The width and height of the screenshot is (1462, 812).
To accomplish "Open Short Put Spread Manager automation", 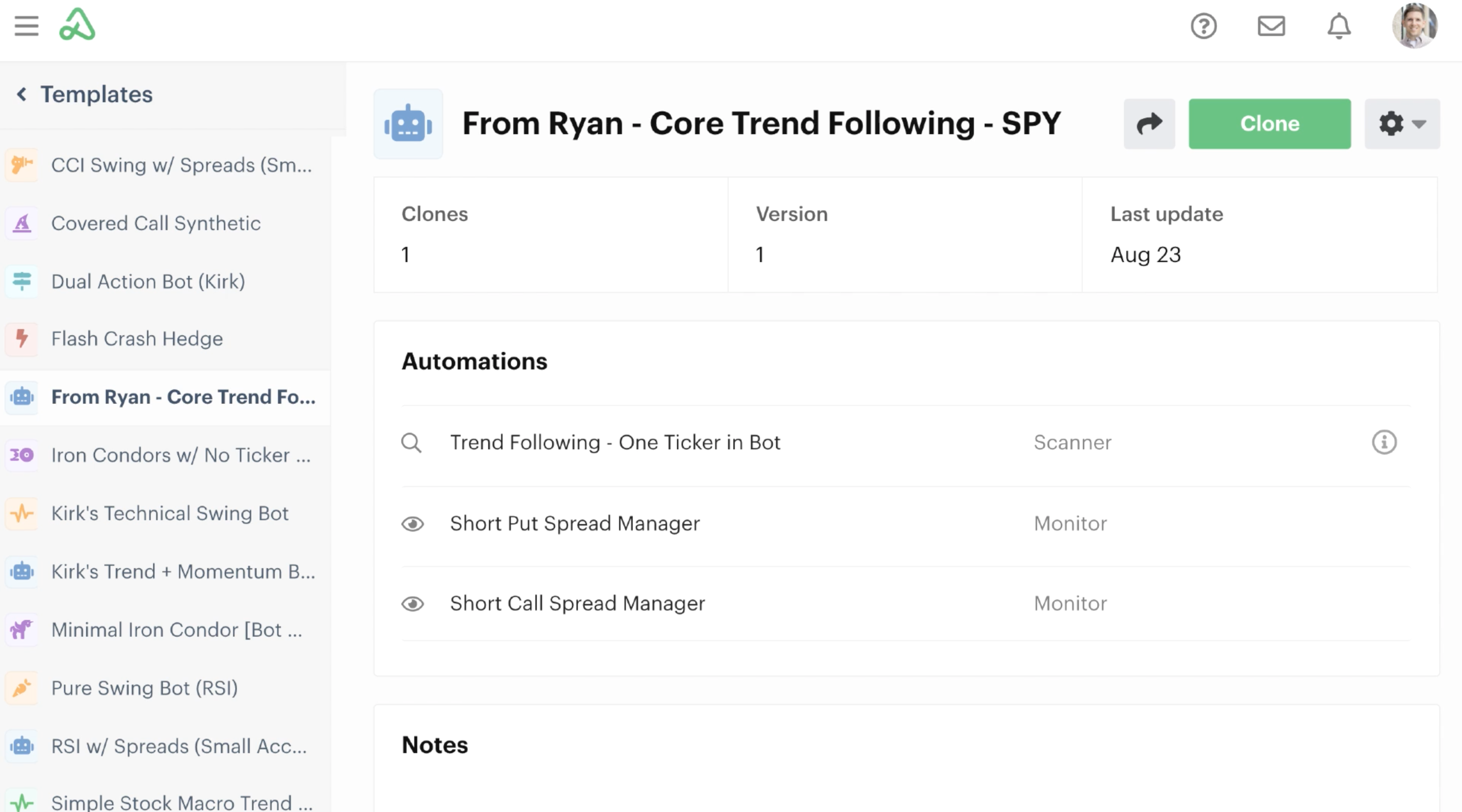I will coord(575,524).
